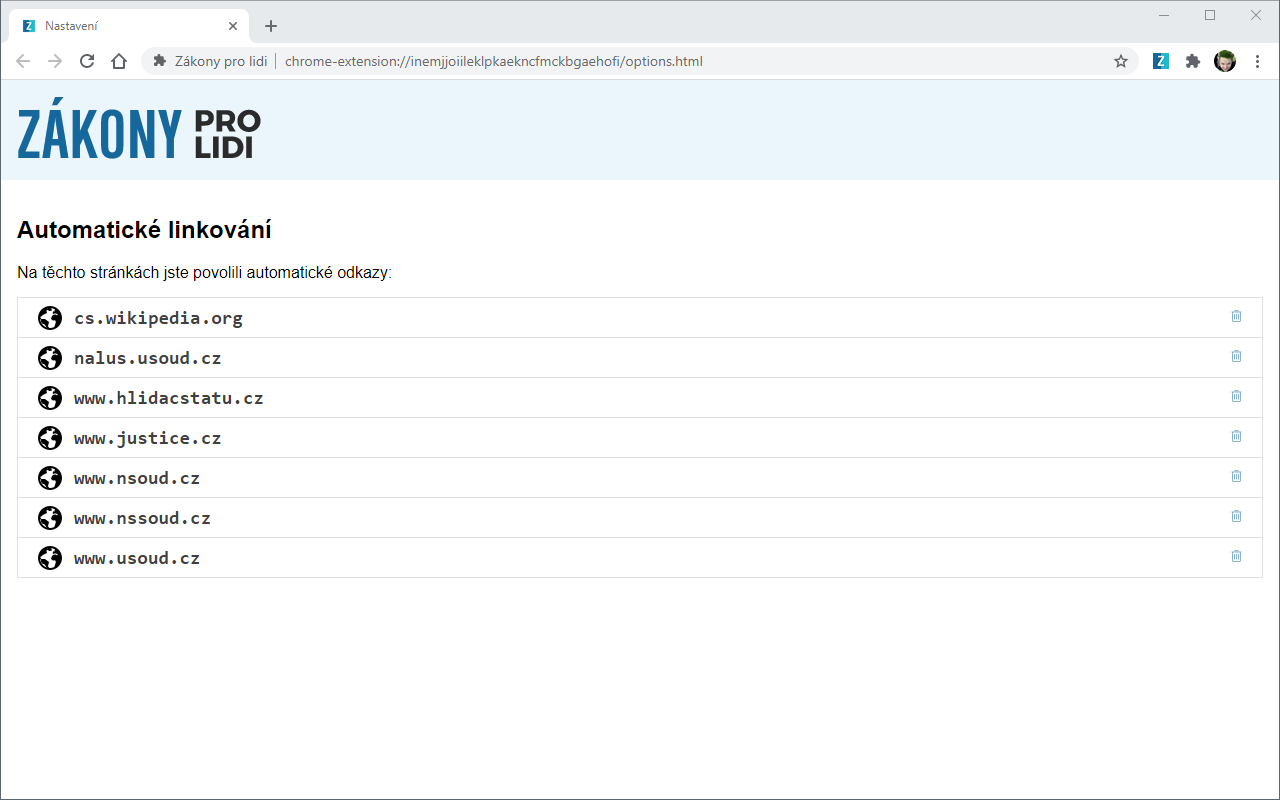This screenshot has width=1280, height=800.
Task: Open the Zákony pro lidi extension toolbar icon
Action: pyautogui.click(x=1161, y=61)
